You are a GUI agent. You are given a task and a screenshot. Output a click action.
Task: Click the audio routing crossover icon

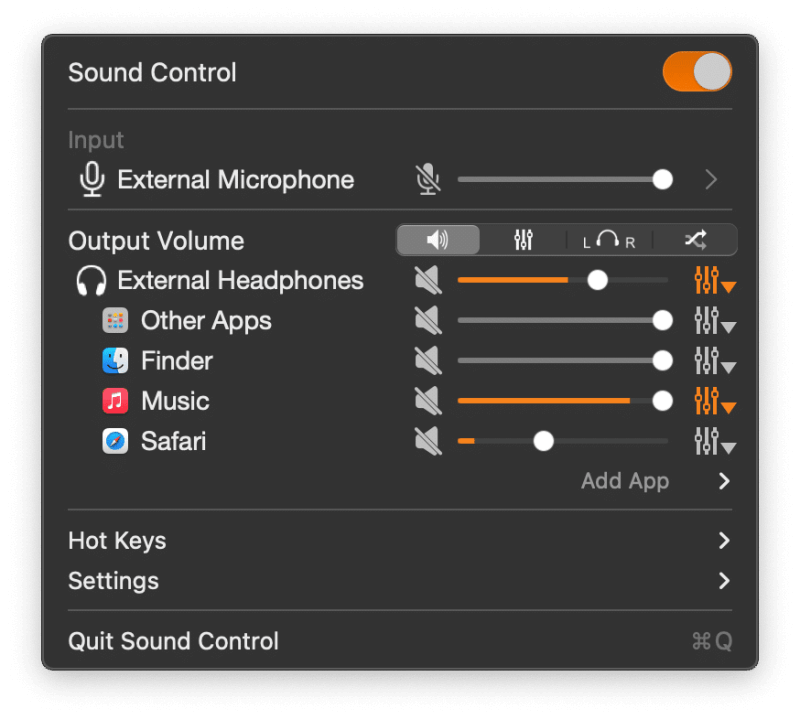click(694, 240)
